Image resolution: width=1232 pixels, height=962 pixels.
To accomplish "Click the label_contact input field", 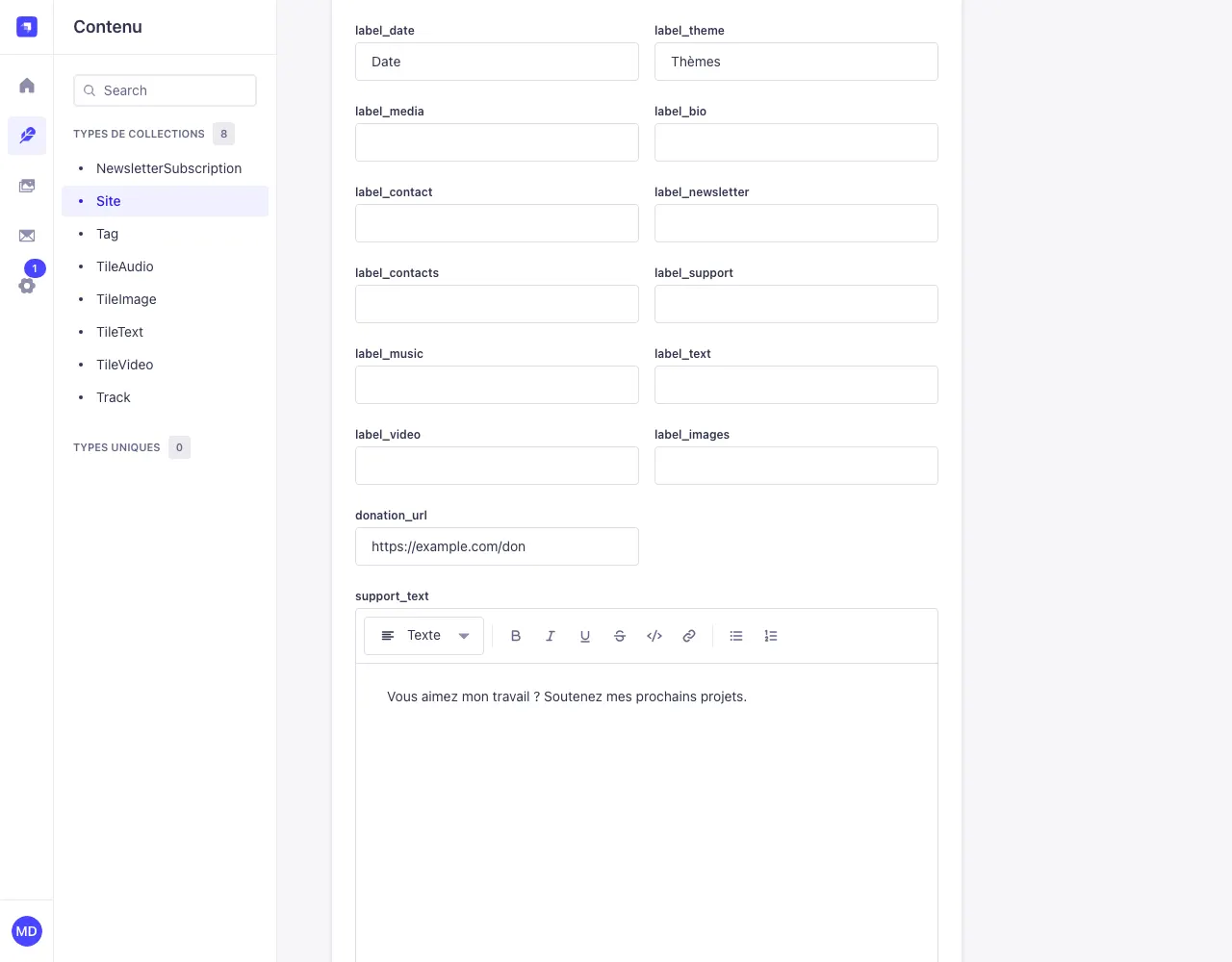I will coord(497,223).
